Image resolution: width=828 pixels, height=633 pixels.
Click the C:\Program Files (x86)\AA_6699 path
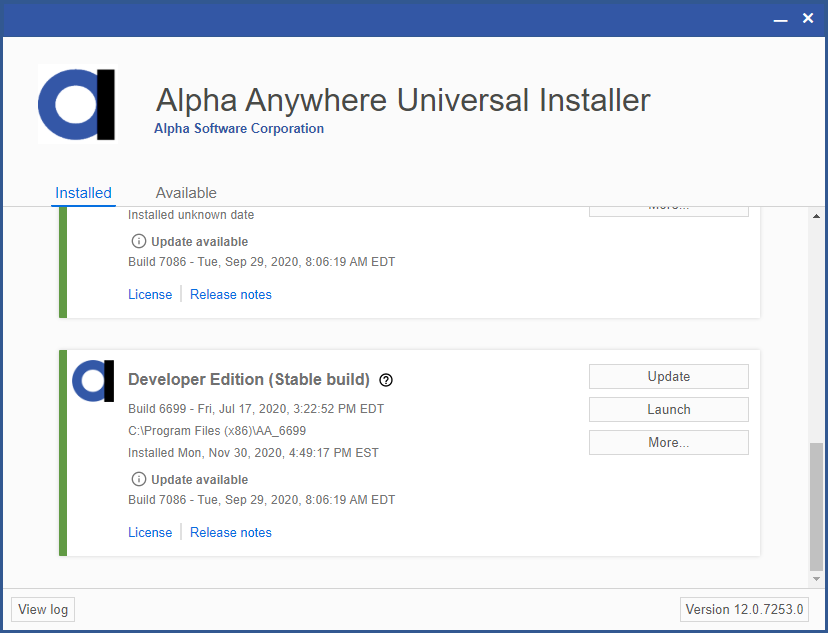[x=217, y=431]
